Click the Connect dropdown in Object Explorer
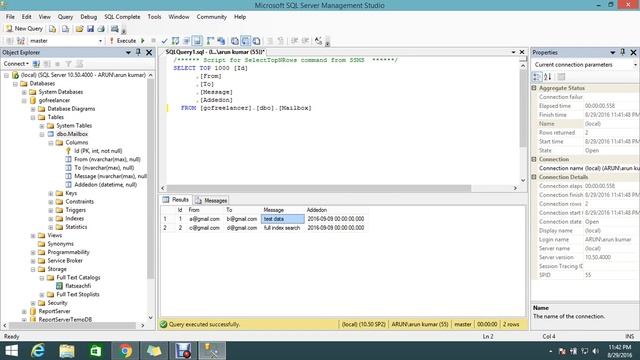640x360 pixels. tap(16, 64)
